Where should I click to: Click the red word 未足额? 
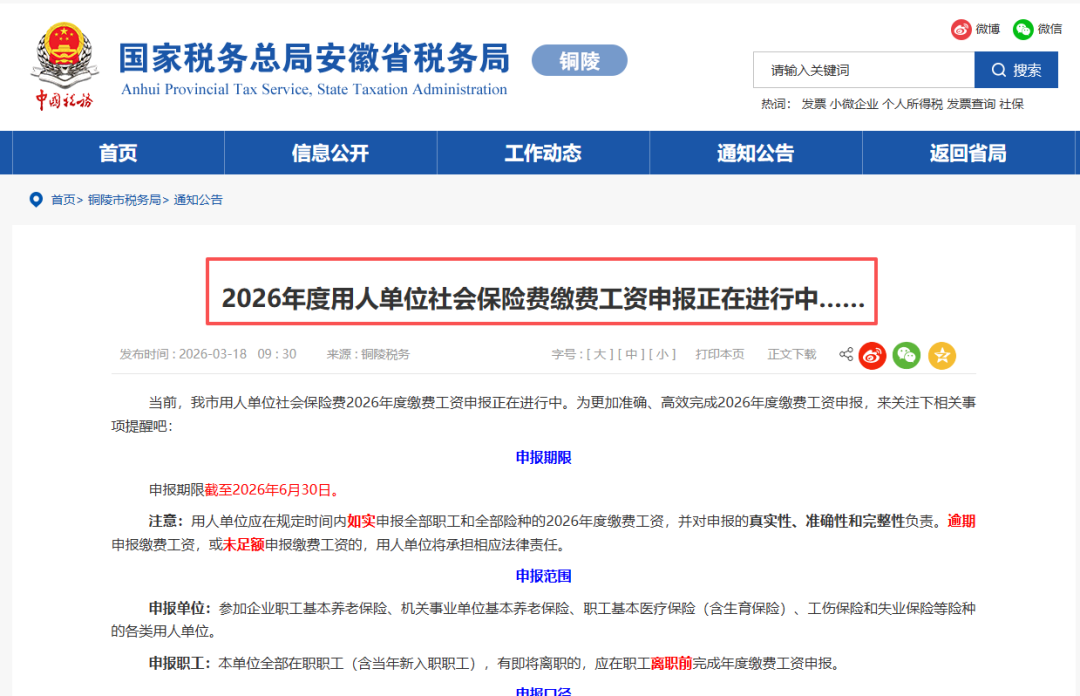coord(244,545)
